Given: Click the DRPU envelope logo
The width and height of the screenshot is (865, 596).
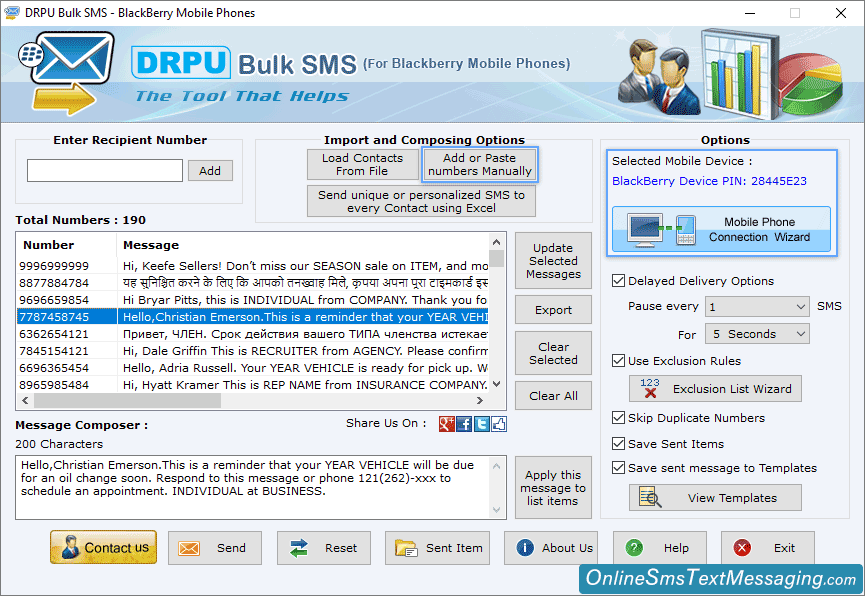Looking at the screenshot, I should (66, 72).
